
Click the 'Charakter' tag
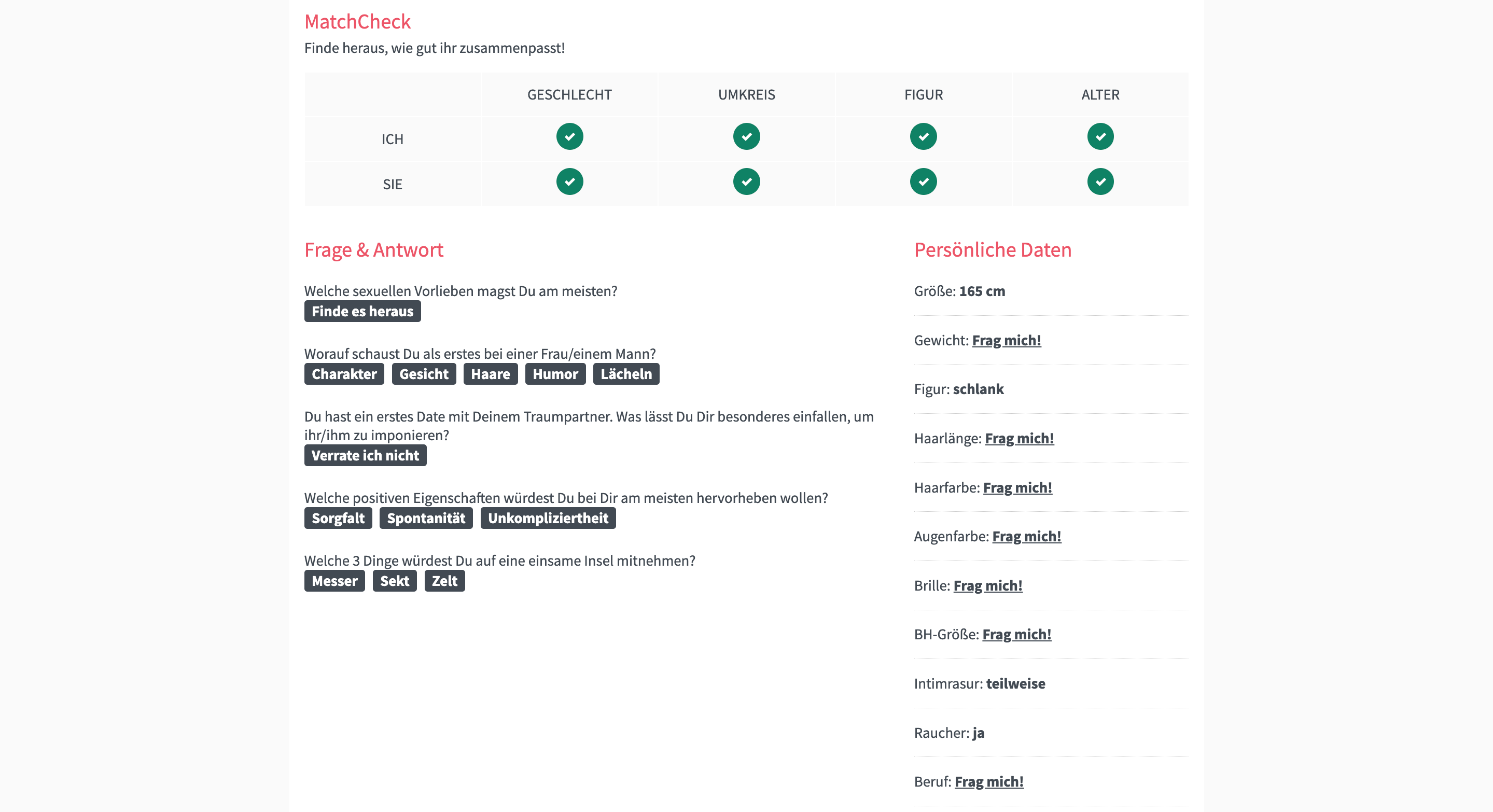(344, 374)
